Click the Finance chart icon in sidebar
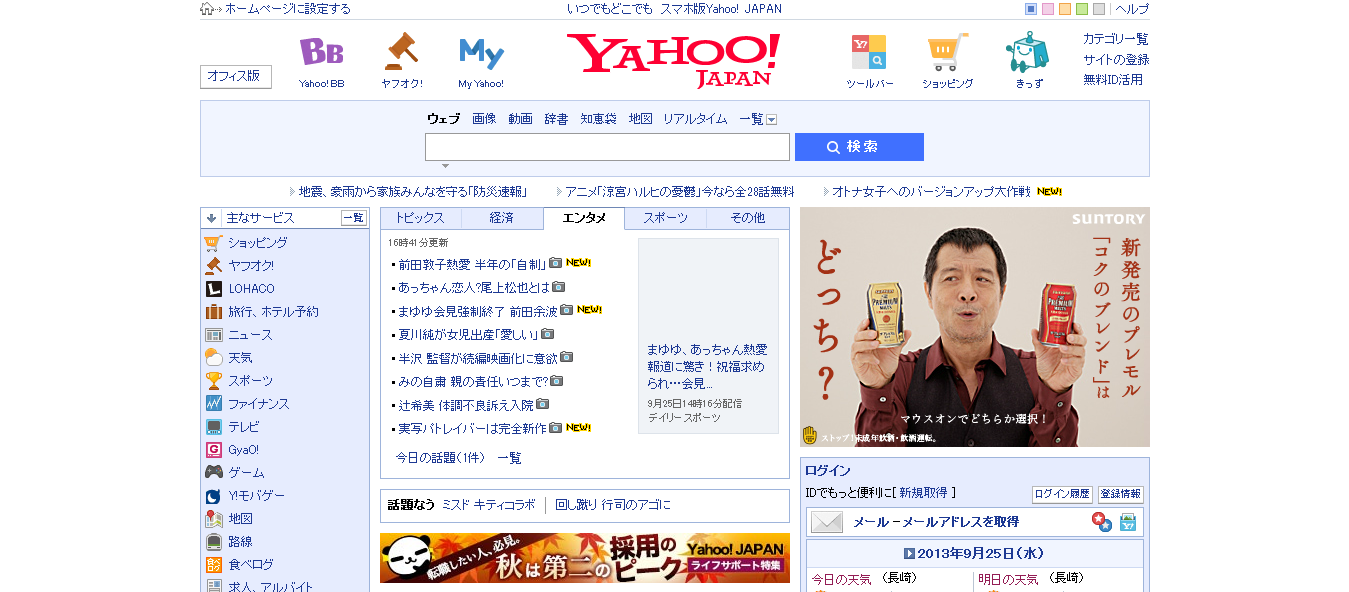Viewport: 1349px width, 592px height. point(213,403)
